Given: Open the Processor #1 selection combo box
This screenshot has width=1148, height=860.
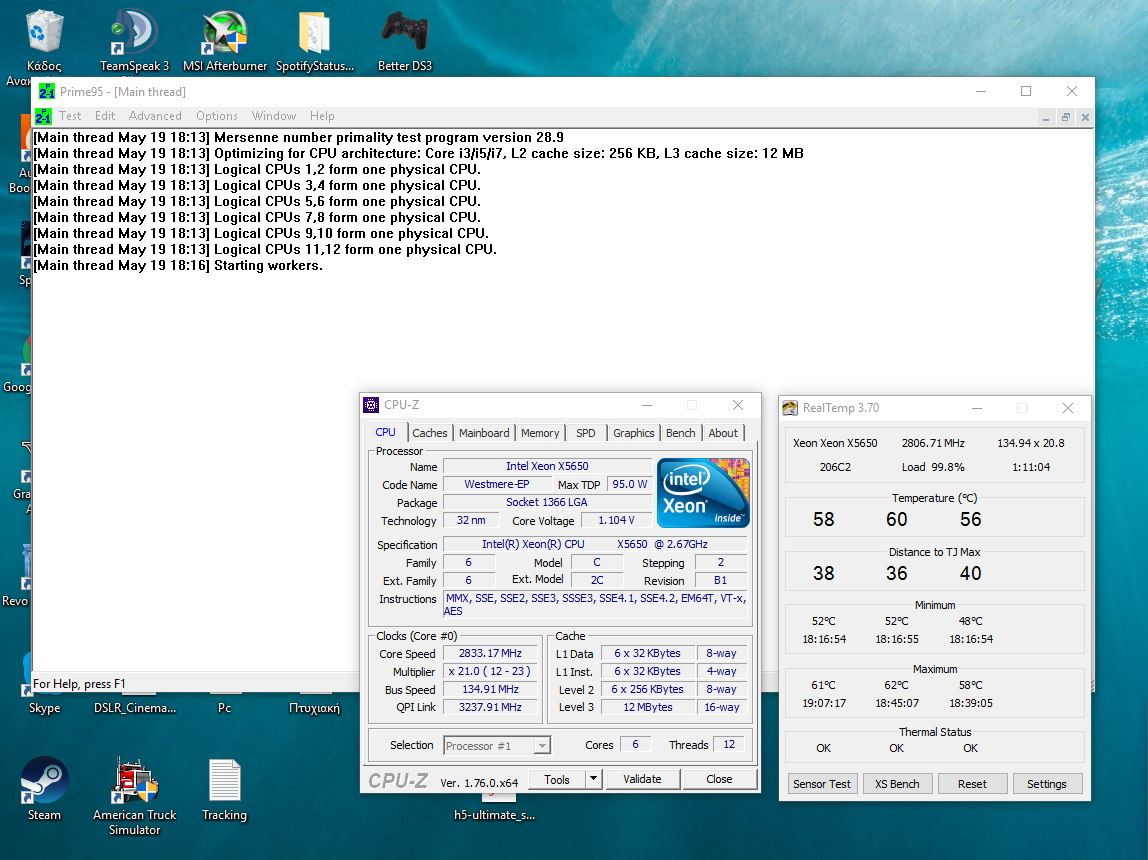Looking at the screenshot, I should [x=497, y=746].
